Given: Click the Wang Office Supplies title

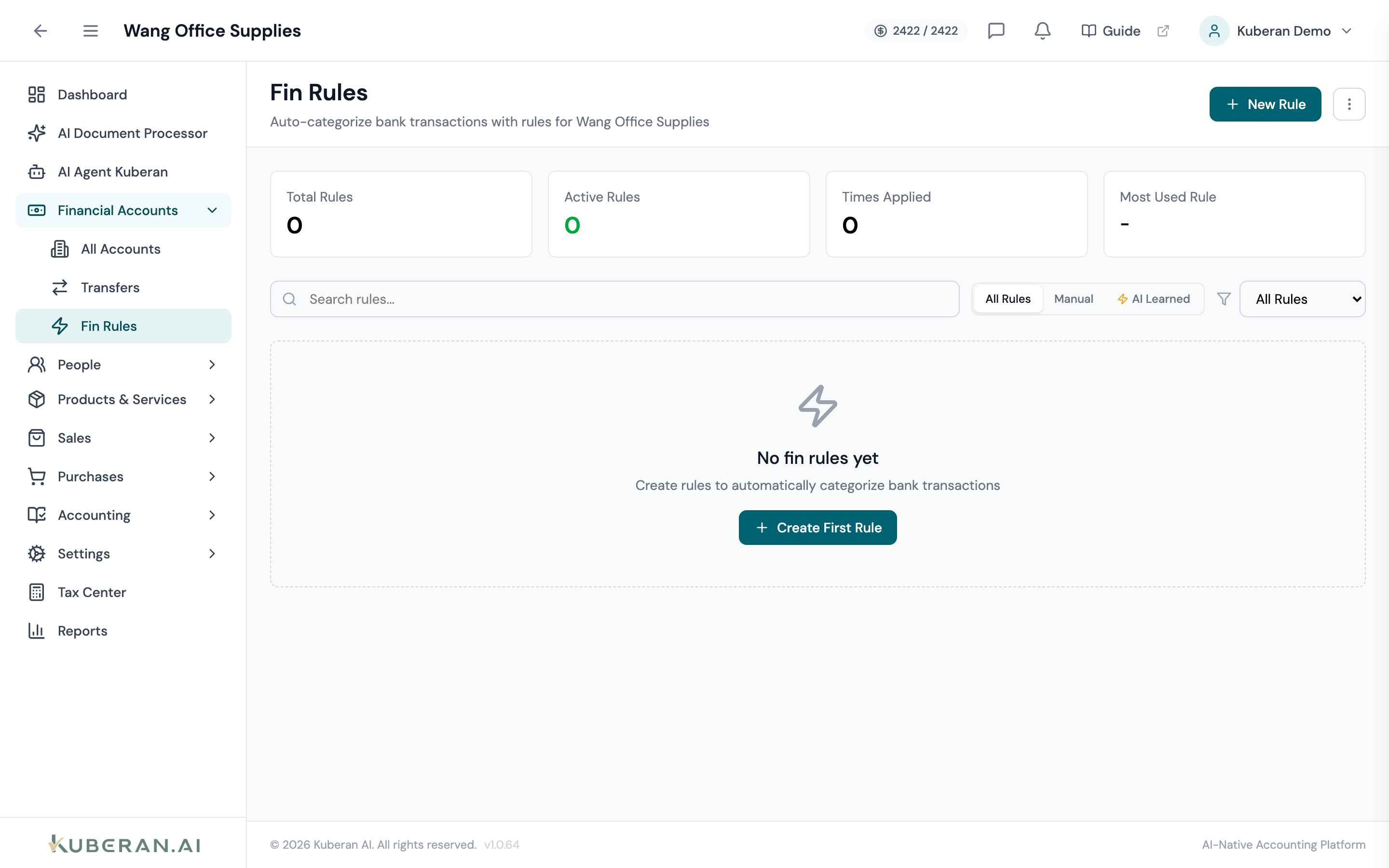Looking at the screenshot, I should click(212, 31).
